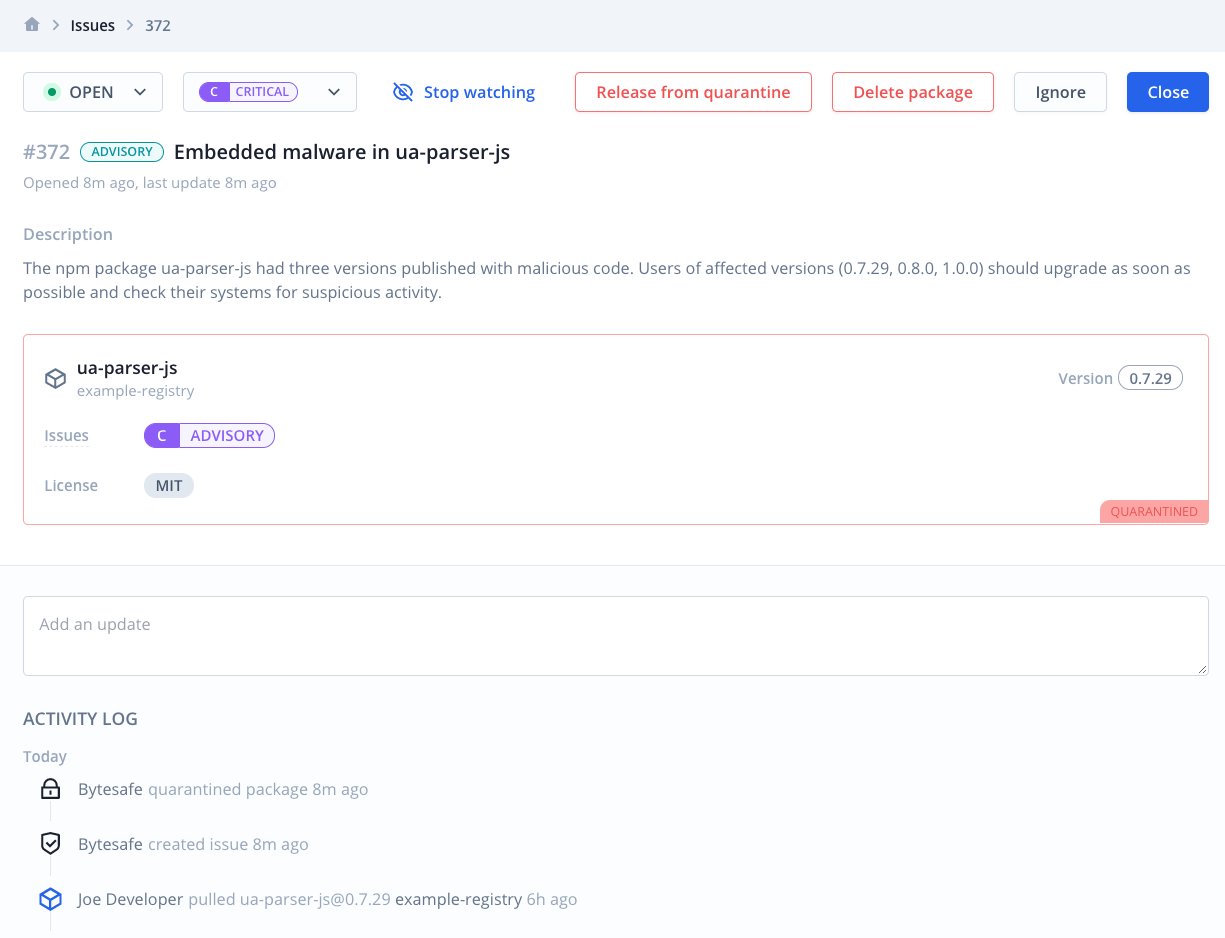The height and width of the screenshot is (938, 1225).
Task: Select the package box icon on ua-parser-js card
Action: click(x=55, y=378)
